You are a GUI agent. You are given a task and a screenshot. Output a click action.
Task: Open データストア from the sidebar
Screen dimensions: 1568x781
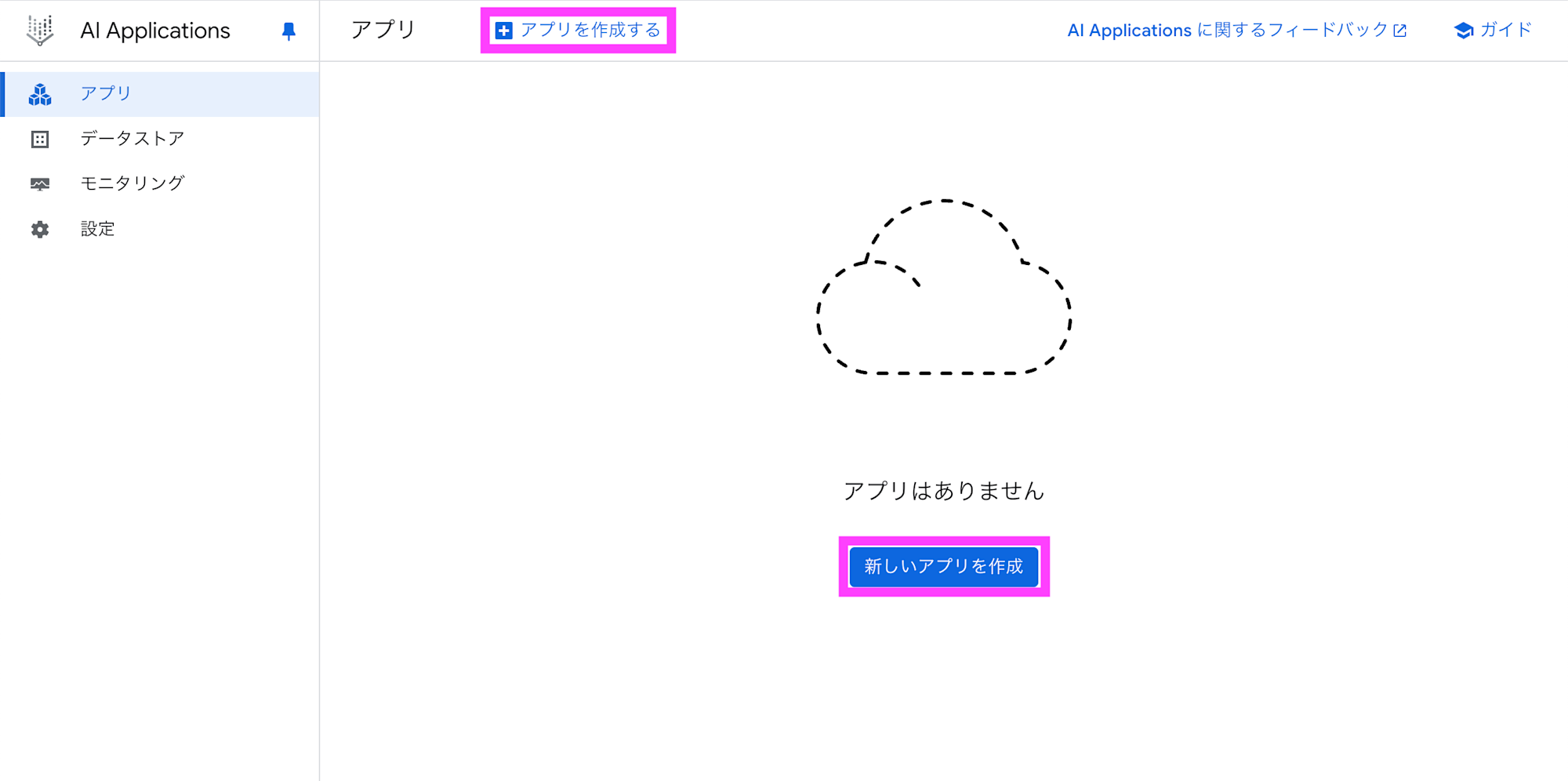point(160,139)
